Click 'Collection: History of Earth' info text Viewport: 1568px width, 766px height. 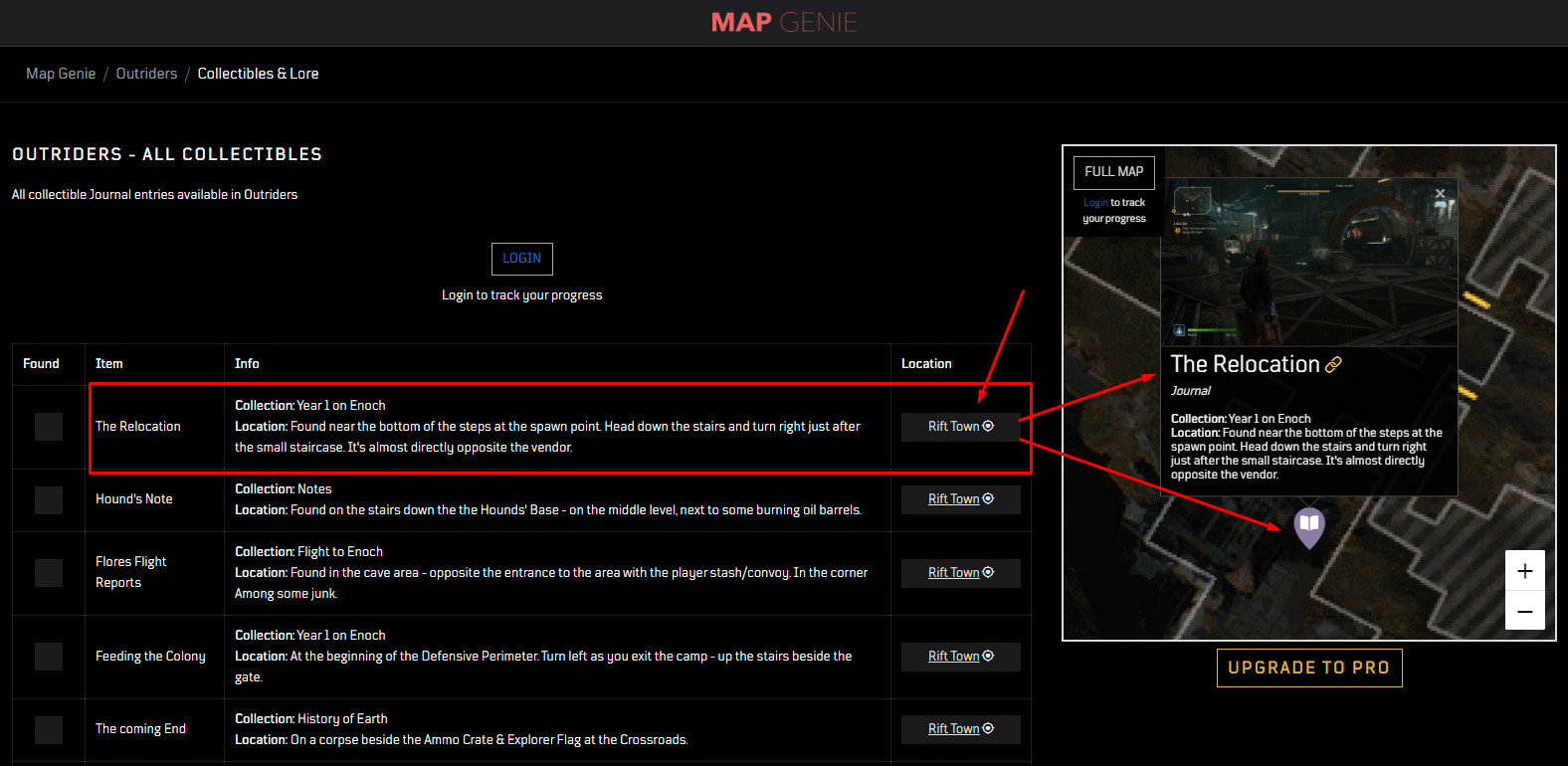[x=311, y=719]
